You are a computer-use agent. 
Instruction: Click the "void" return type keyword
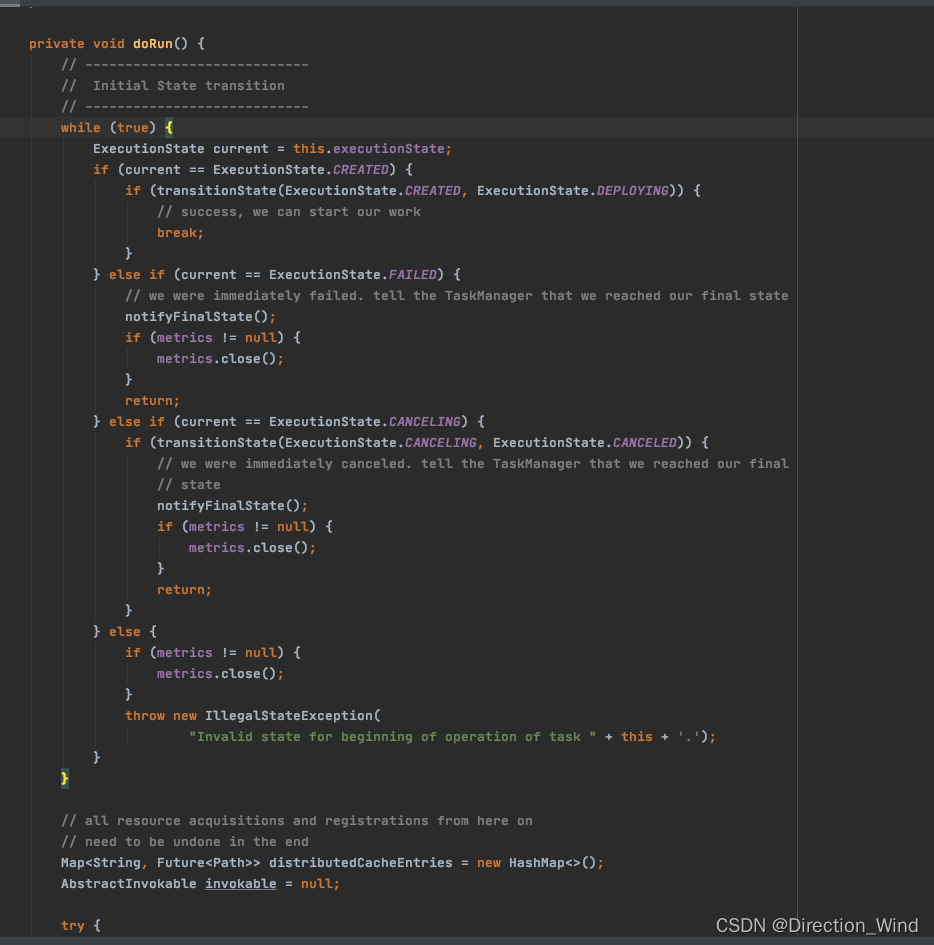coord(108,43)
